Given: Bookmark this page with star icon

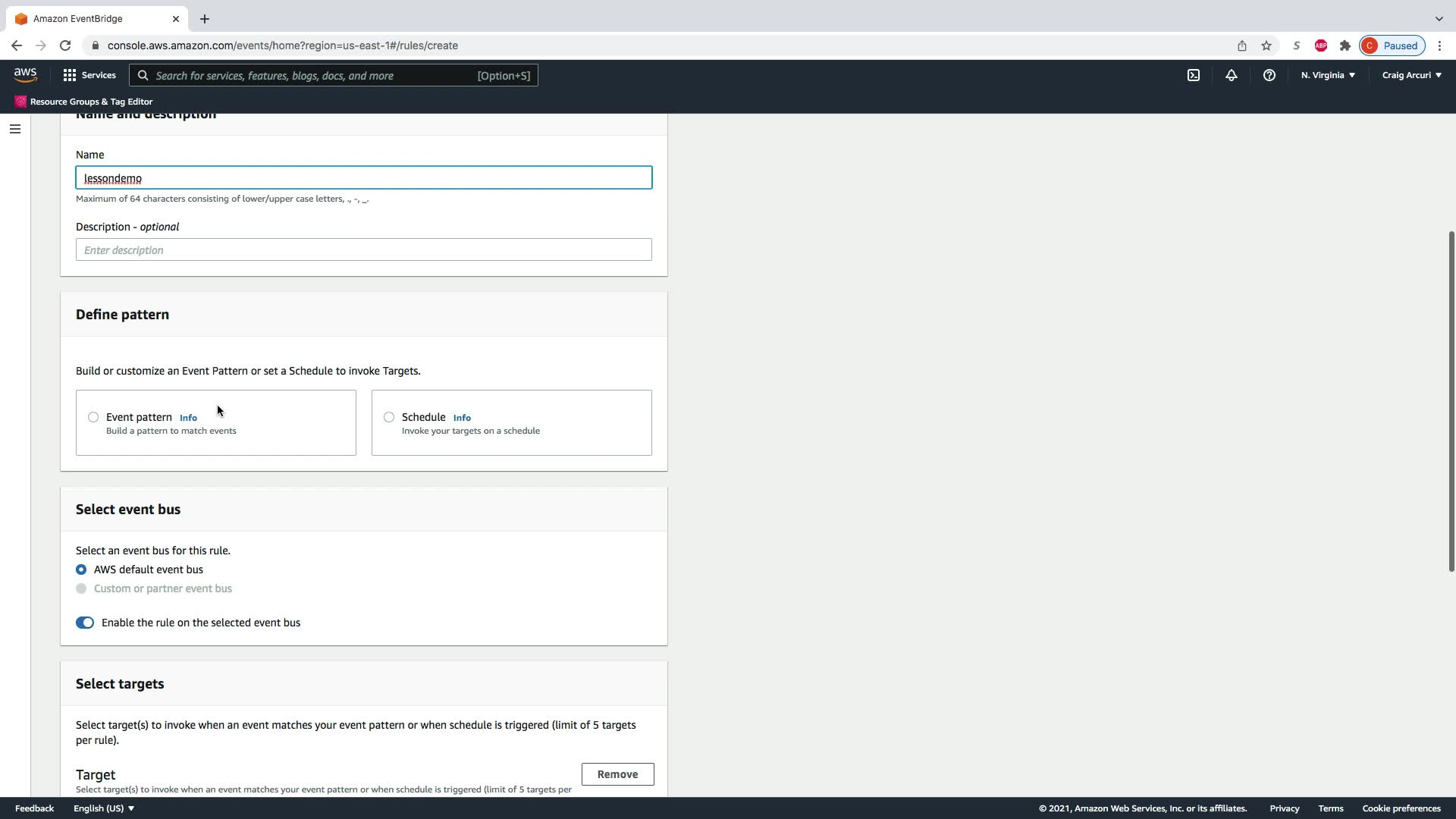Looking at the screenshot, I should pos(1266,45).
